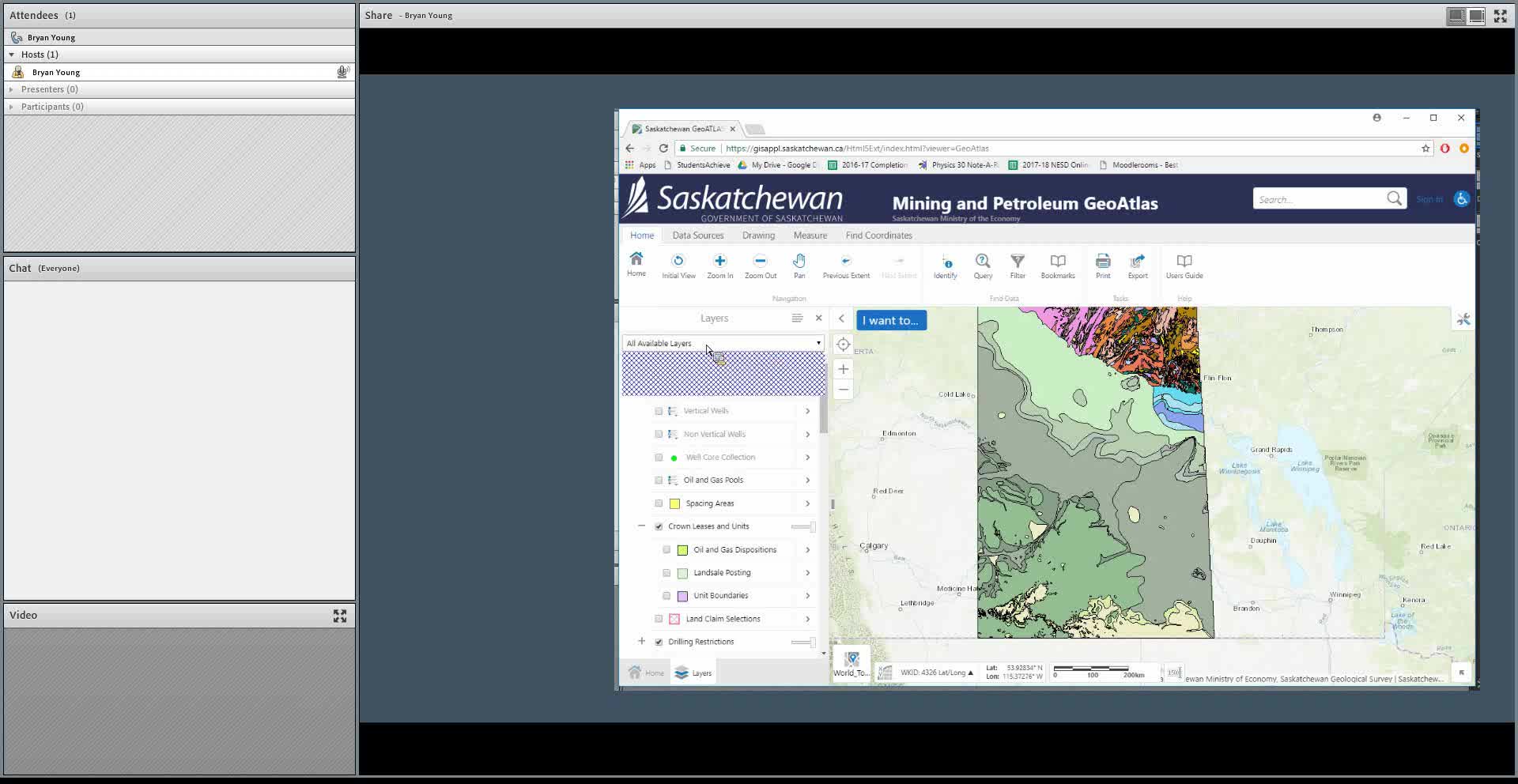Uncheck the Drilling Restrictions layer
Image resolution: width=1518 pixels, height=784 pixels.
click(659, 642)
